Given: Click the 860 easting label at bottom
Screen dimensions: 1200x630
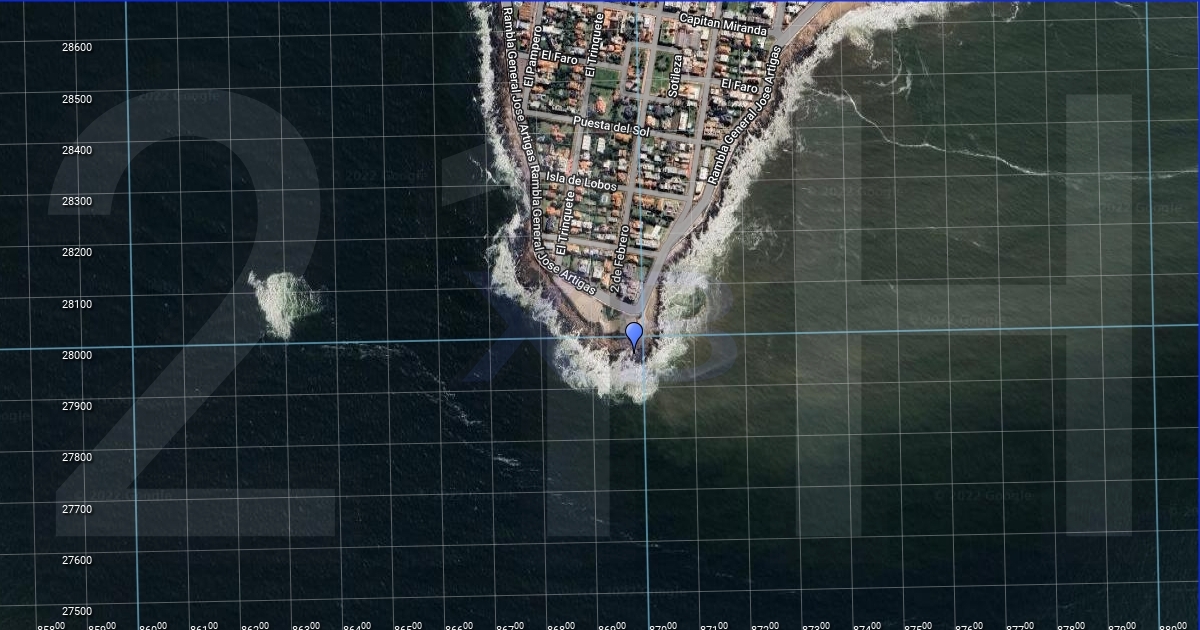Looking at the screenshot, I should [153, 626].
